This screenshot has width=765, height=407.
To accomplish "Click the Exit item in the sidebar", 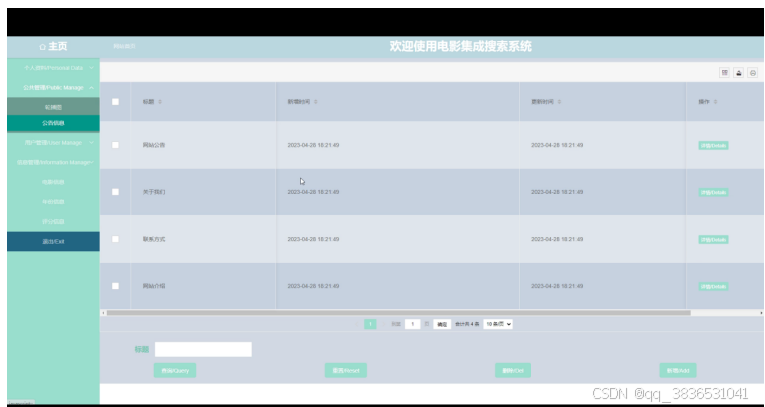I will [53, 242].
